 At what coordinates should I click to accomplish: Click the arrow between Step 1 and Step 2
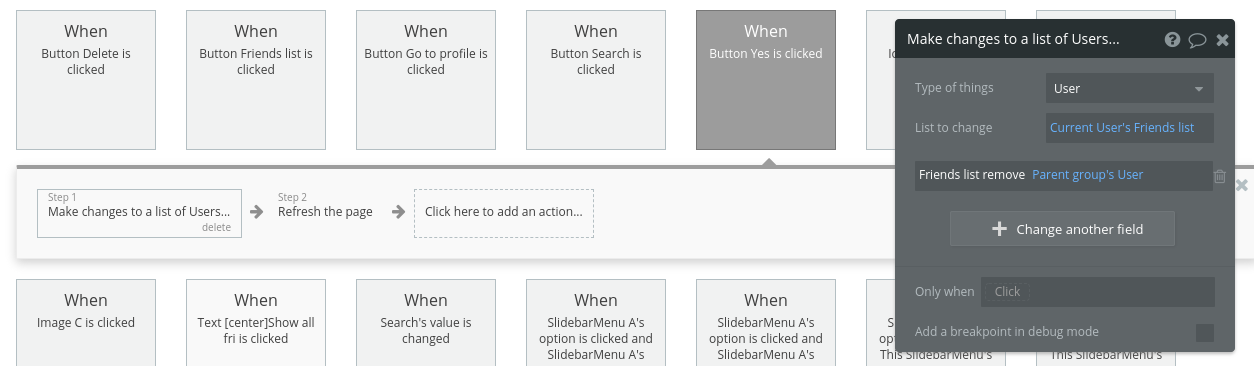257,212
